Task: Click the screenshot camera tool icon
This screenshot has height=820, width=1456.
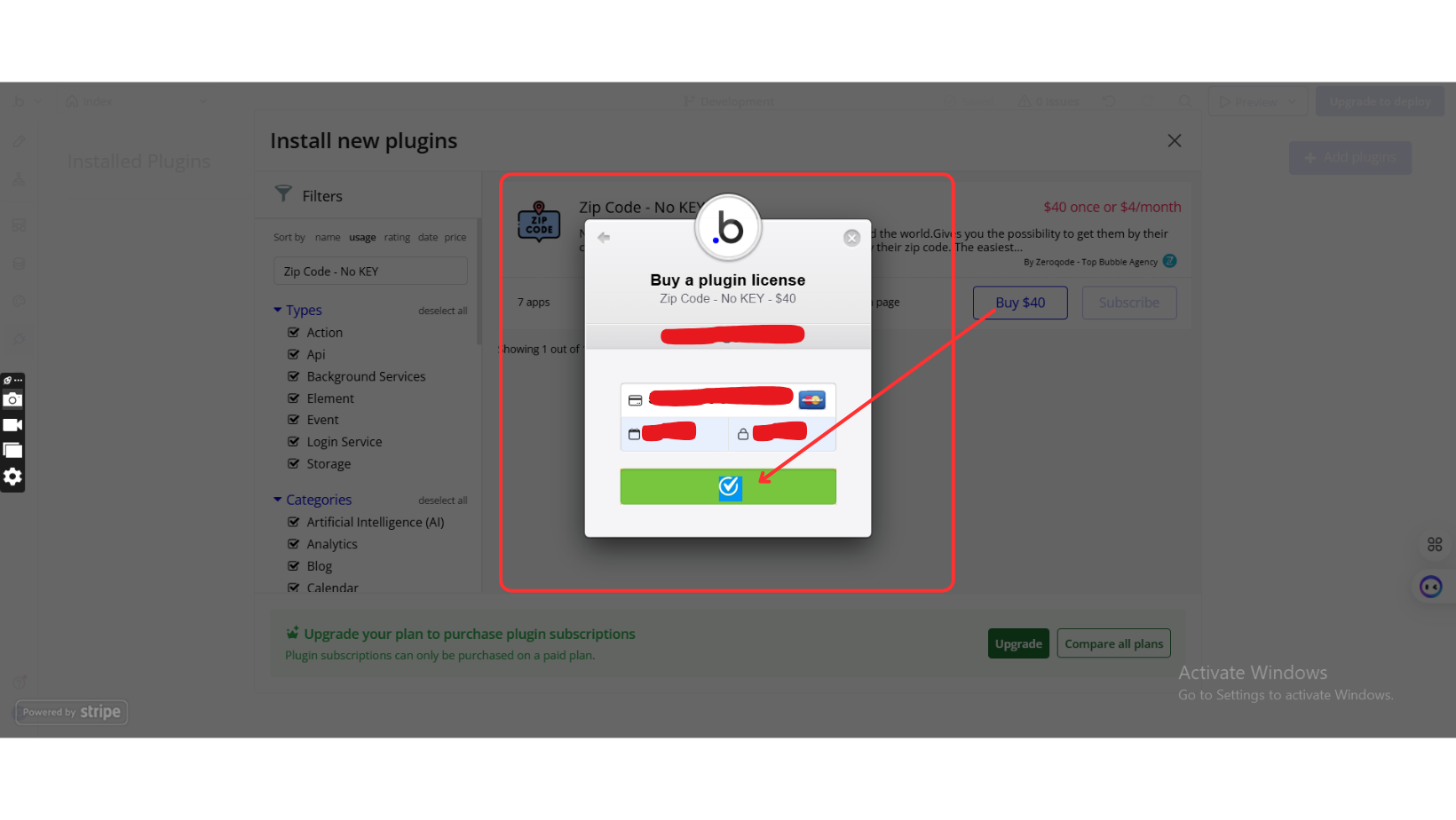Action: 12,399
